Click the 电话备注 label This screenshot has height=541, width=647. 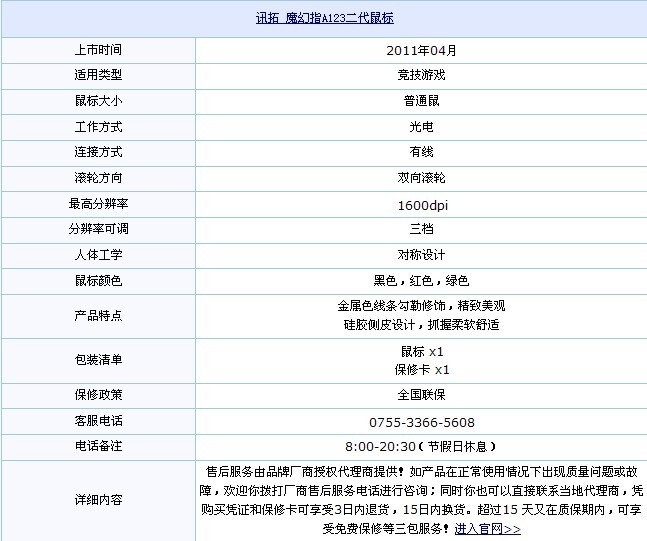pyautogui.click(x=98, y=446)
